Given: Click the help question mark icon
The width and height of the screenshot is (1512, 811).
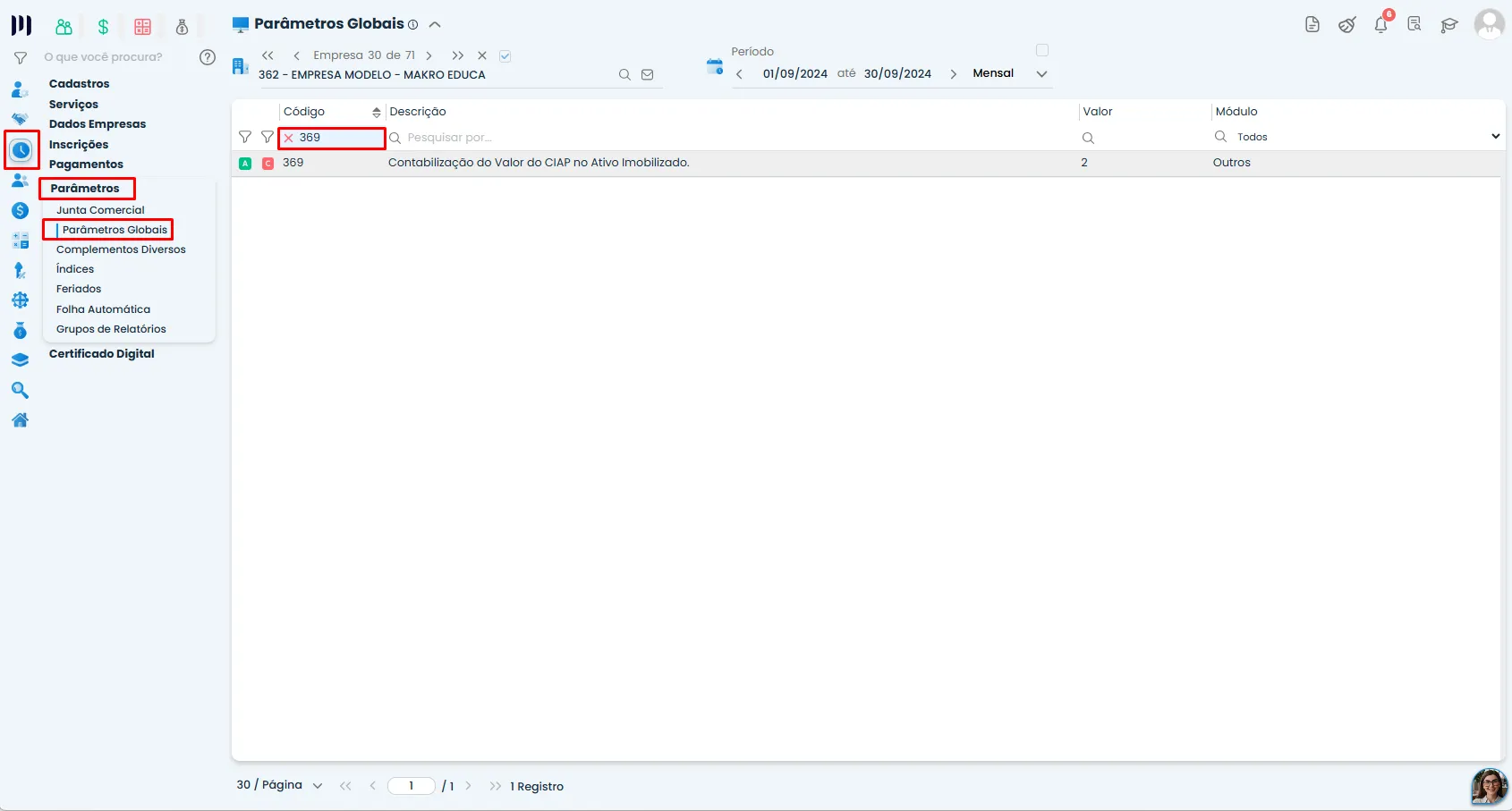Looking at the screenshot, I should click(x=208, y=57).
